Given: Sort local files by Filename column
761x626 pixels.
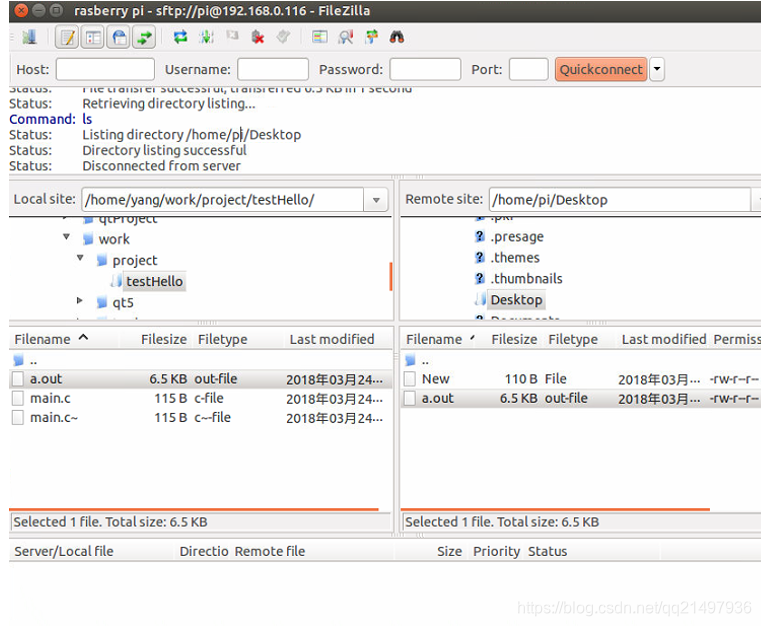Looking at the screenshot, I should coord(65,339).
